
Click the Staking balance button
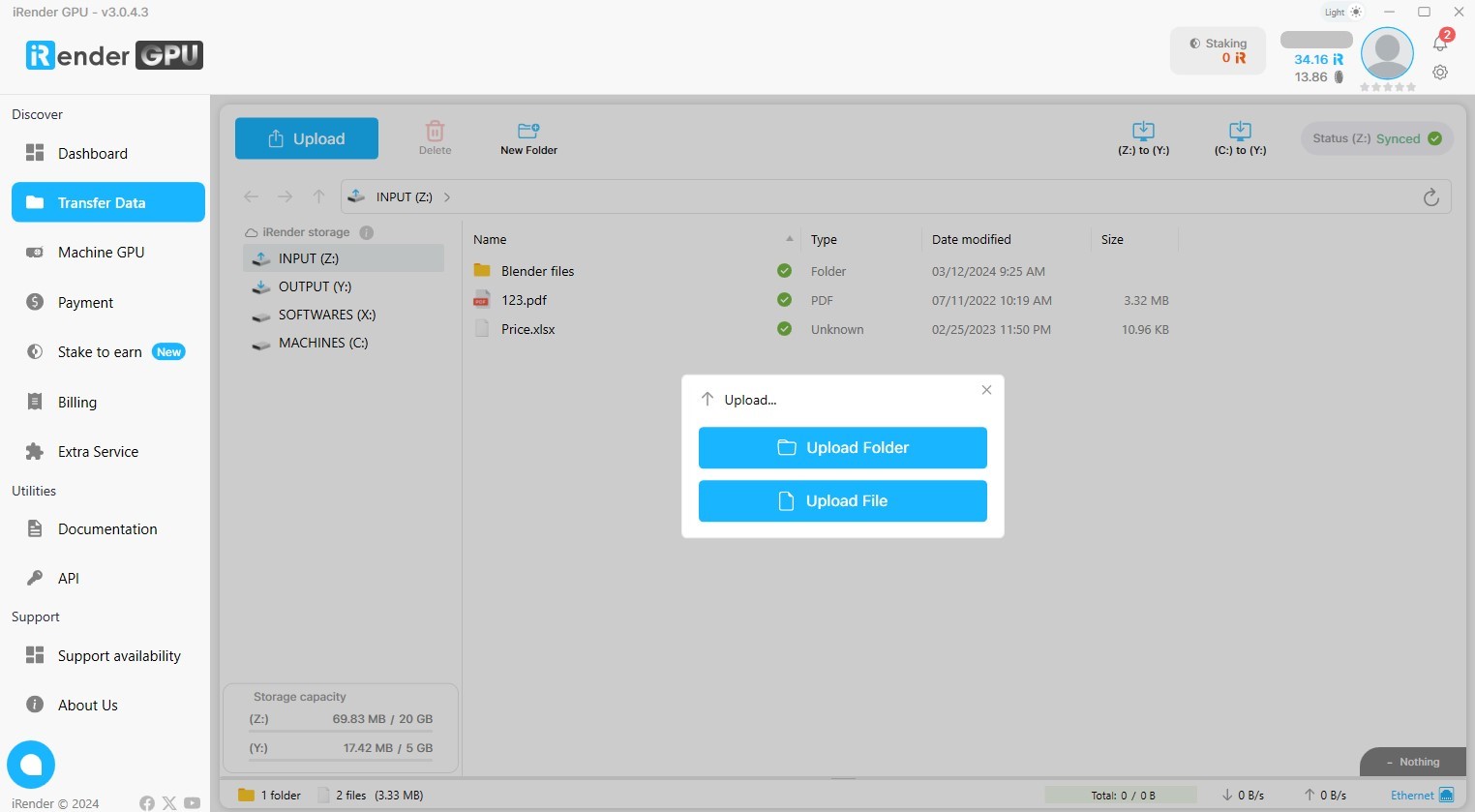[1218, 50]
